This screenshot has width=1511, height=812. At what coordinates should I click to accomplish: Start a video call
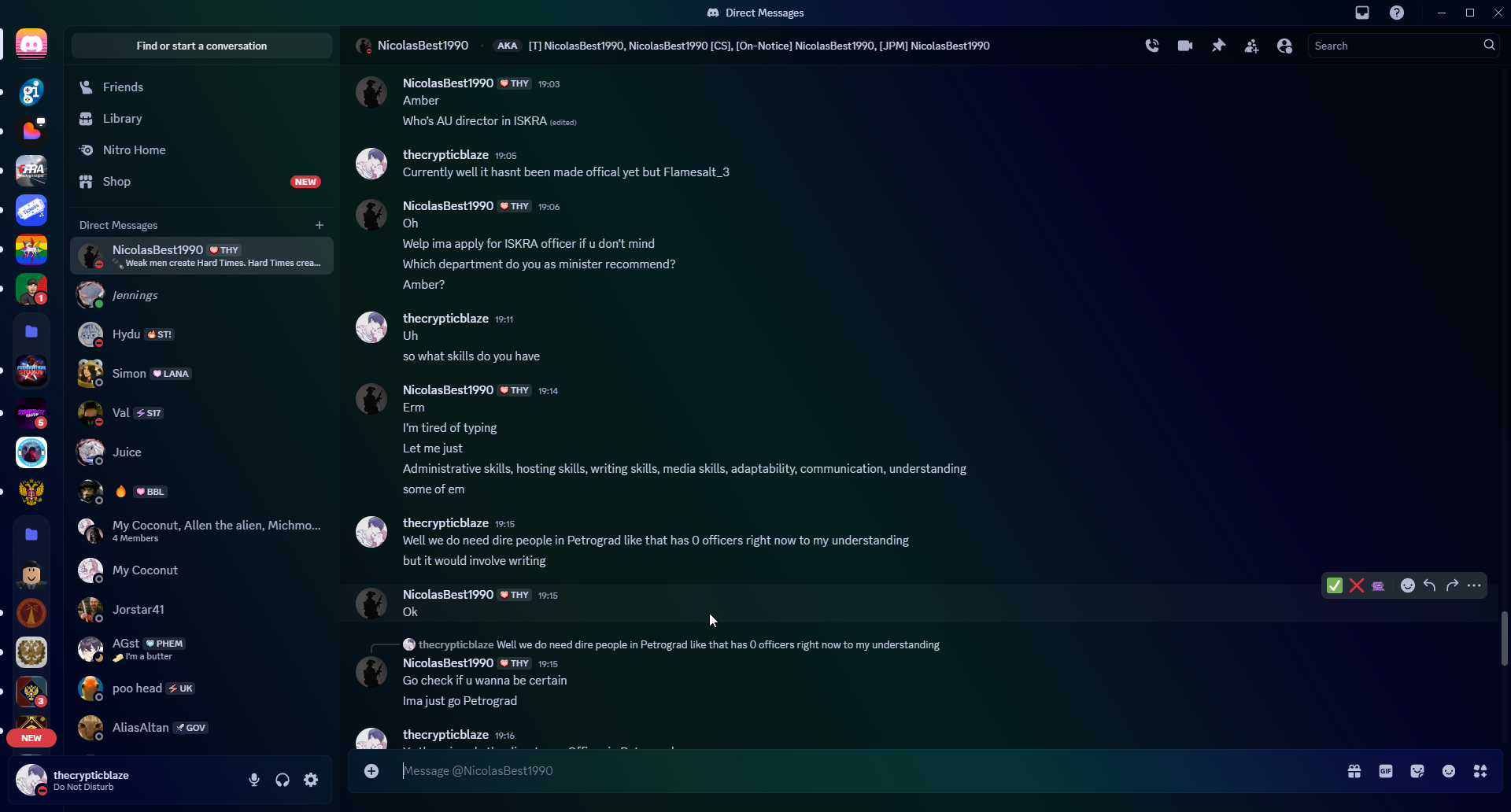1185,46
